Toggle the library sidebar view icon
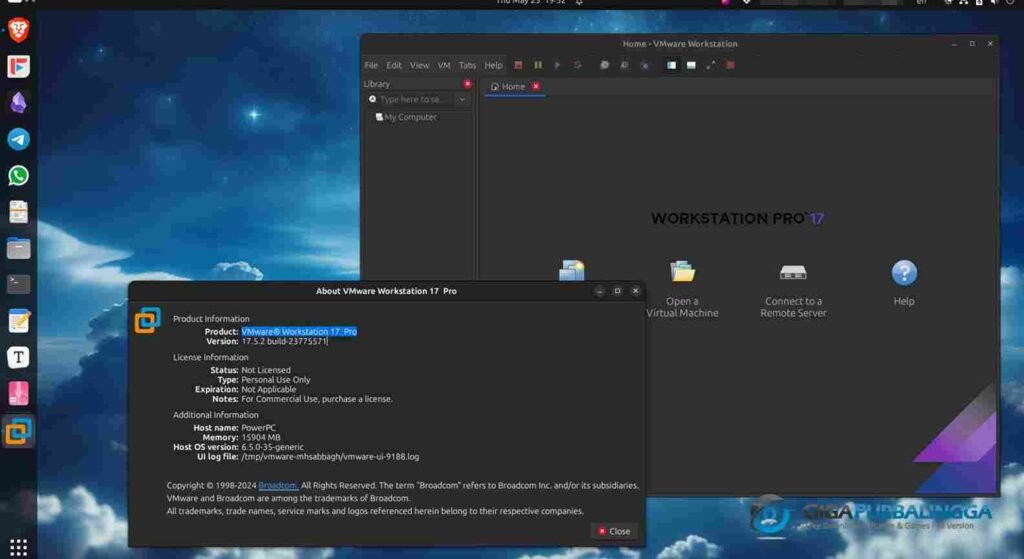The width and height of the screenshot is (1024, 559). [671, 65]
